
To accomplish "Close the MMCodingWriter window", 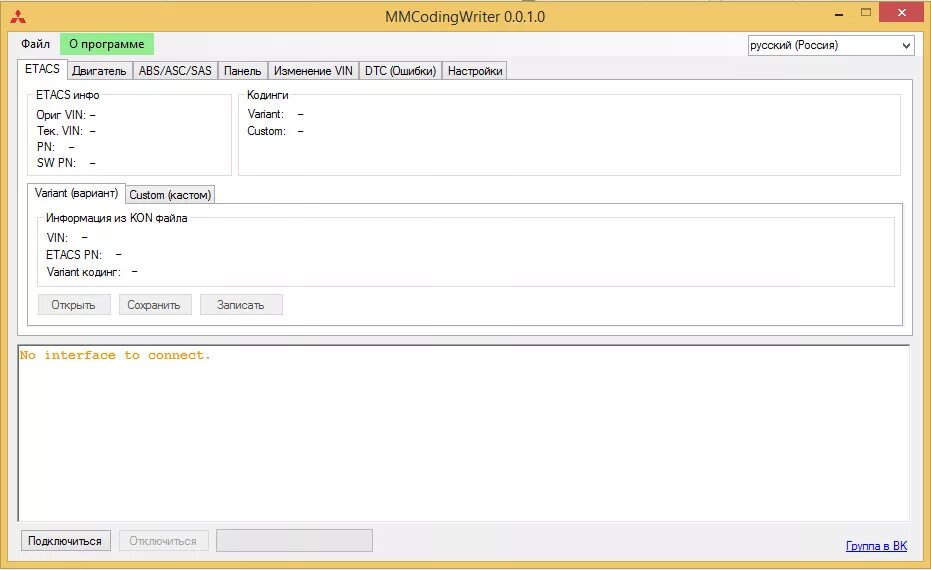I will coord(901,12).
